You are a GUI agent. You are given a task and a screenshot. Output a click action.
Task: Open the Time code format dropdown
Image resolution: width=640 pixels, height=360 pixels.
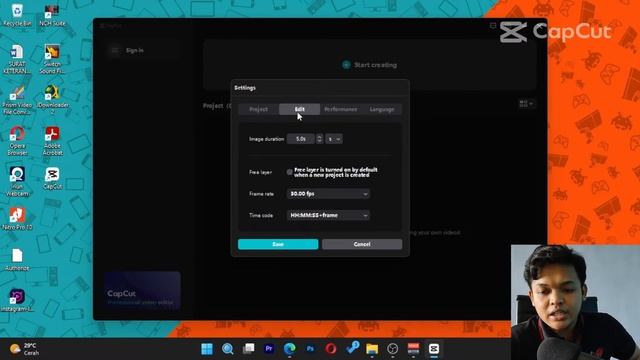tap(328, 215)
